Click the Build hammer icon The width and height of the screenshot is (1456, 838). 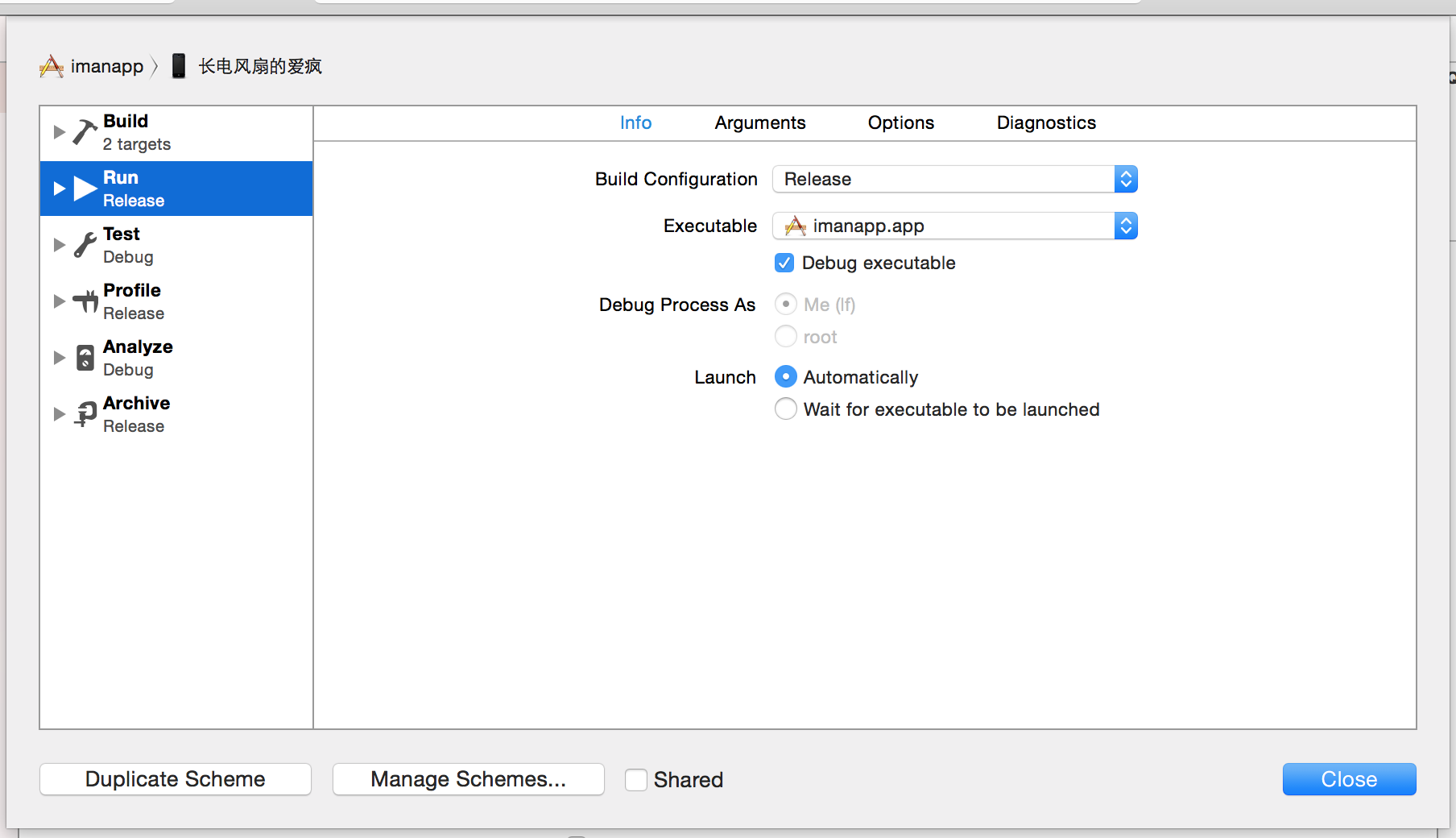click(x=85, y=131)
